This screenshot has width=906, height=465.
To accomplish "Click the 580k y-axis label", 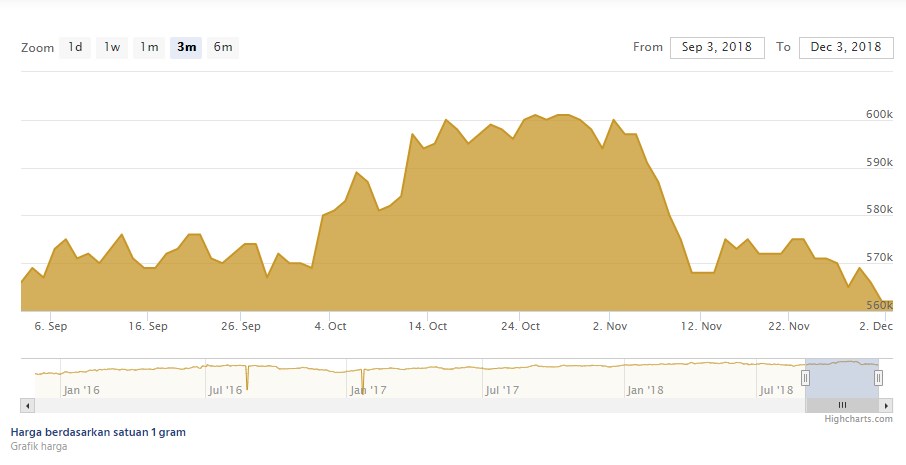I will [x=879, y=209].
